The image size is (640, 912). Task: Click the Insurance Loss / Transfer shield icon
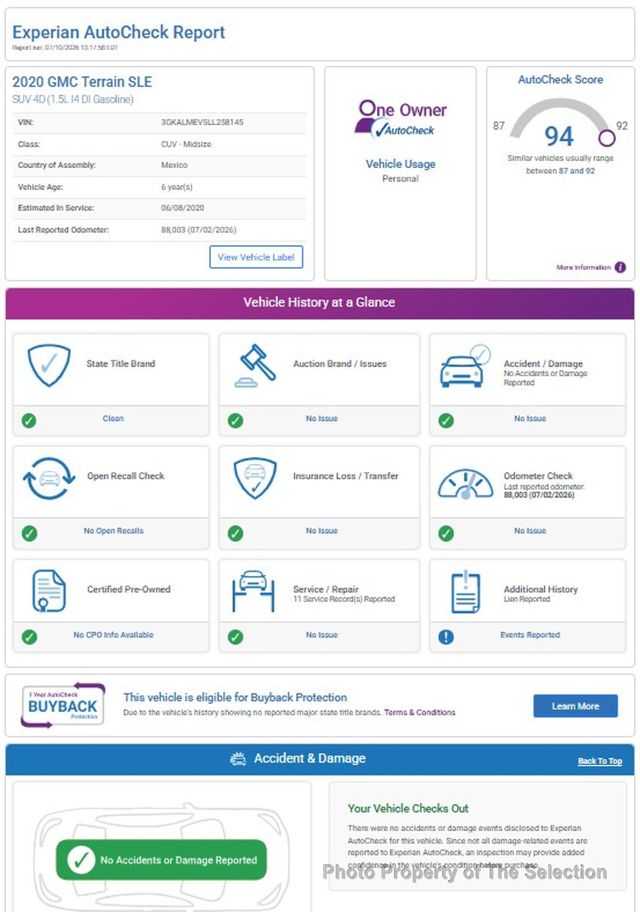click(255, 478)
